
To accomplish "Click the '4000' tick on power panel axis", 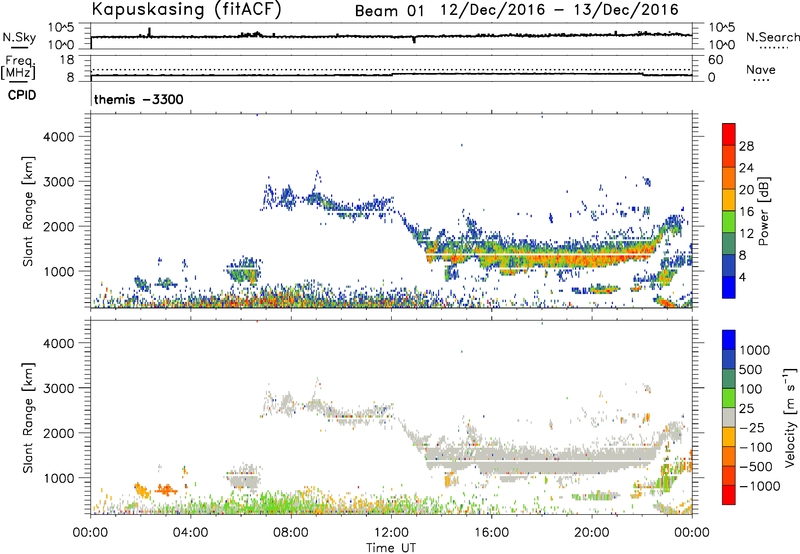I will pyautogui.click(x=59, y=137).
